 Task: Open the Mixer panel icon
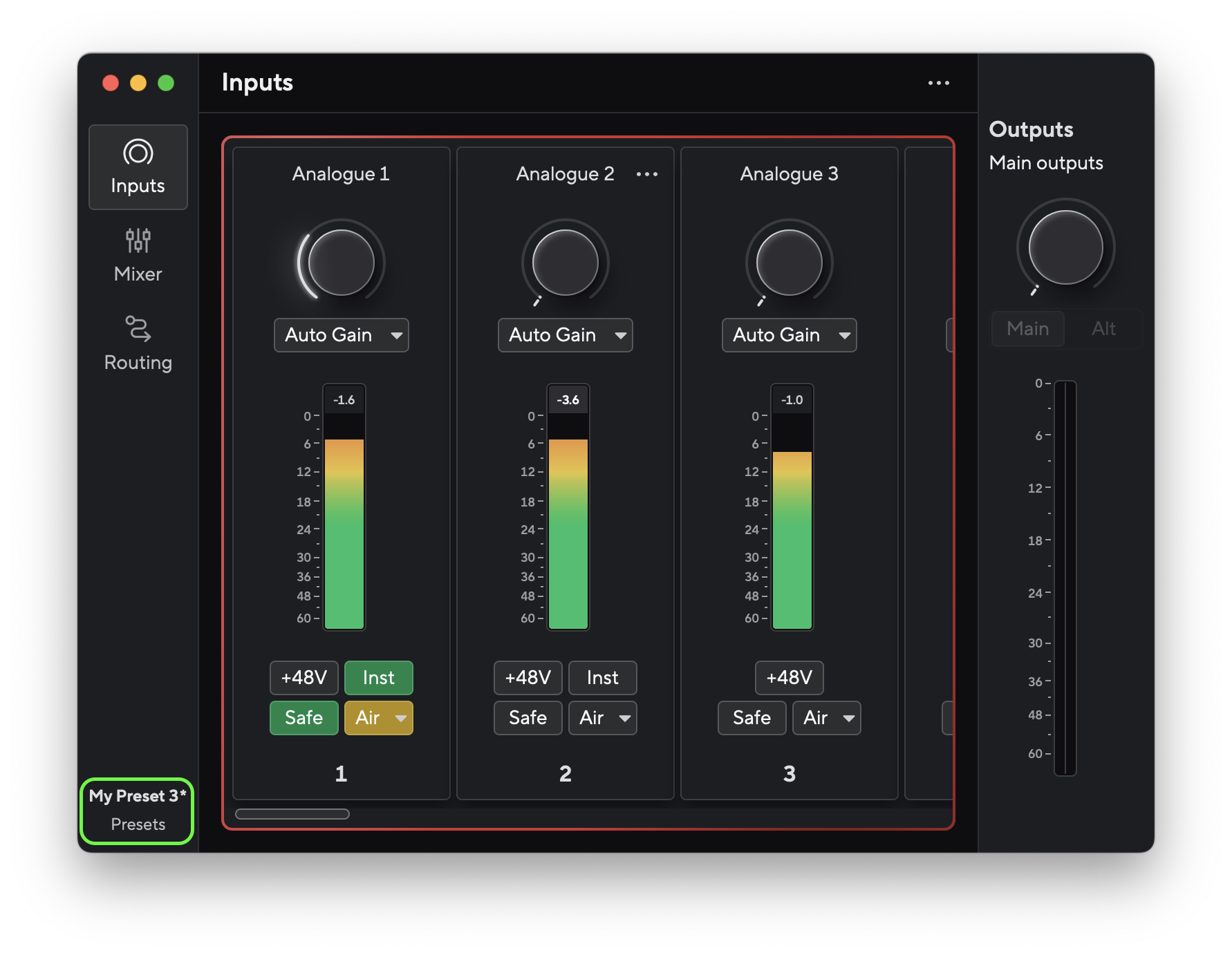click(138, 256)
